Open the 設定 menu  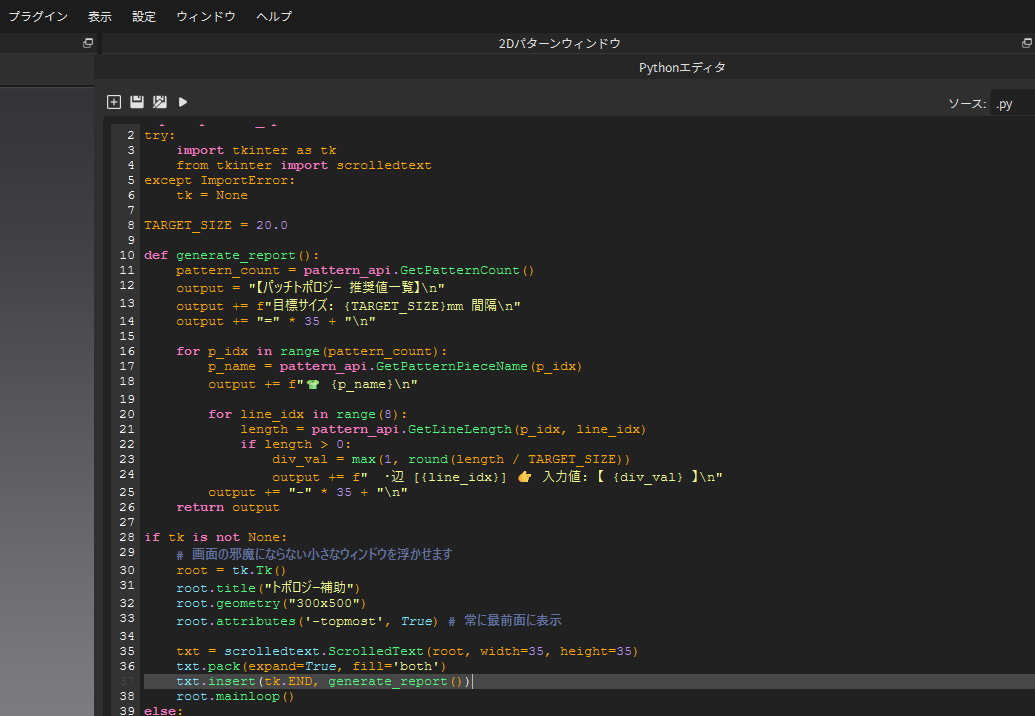(144, 16)
